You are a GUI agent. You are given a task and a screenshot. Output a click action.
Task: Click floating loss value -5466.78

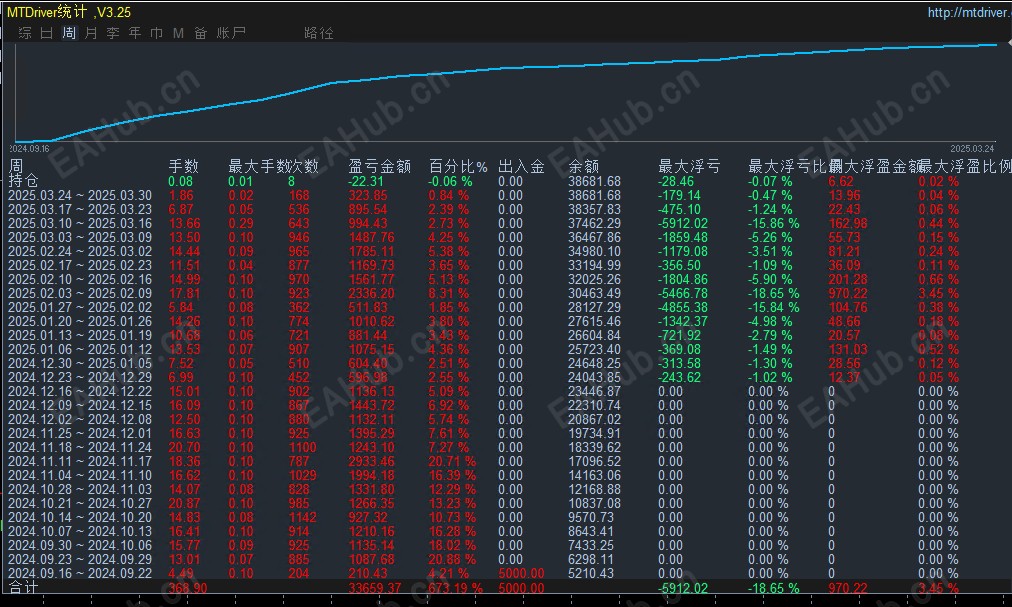683,293
